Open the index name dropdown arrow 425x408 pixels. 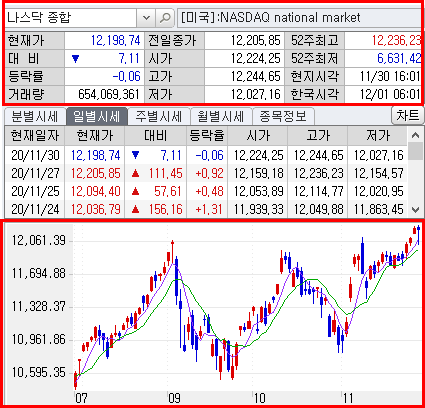[x=146, y=18]
